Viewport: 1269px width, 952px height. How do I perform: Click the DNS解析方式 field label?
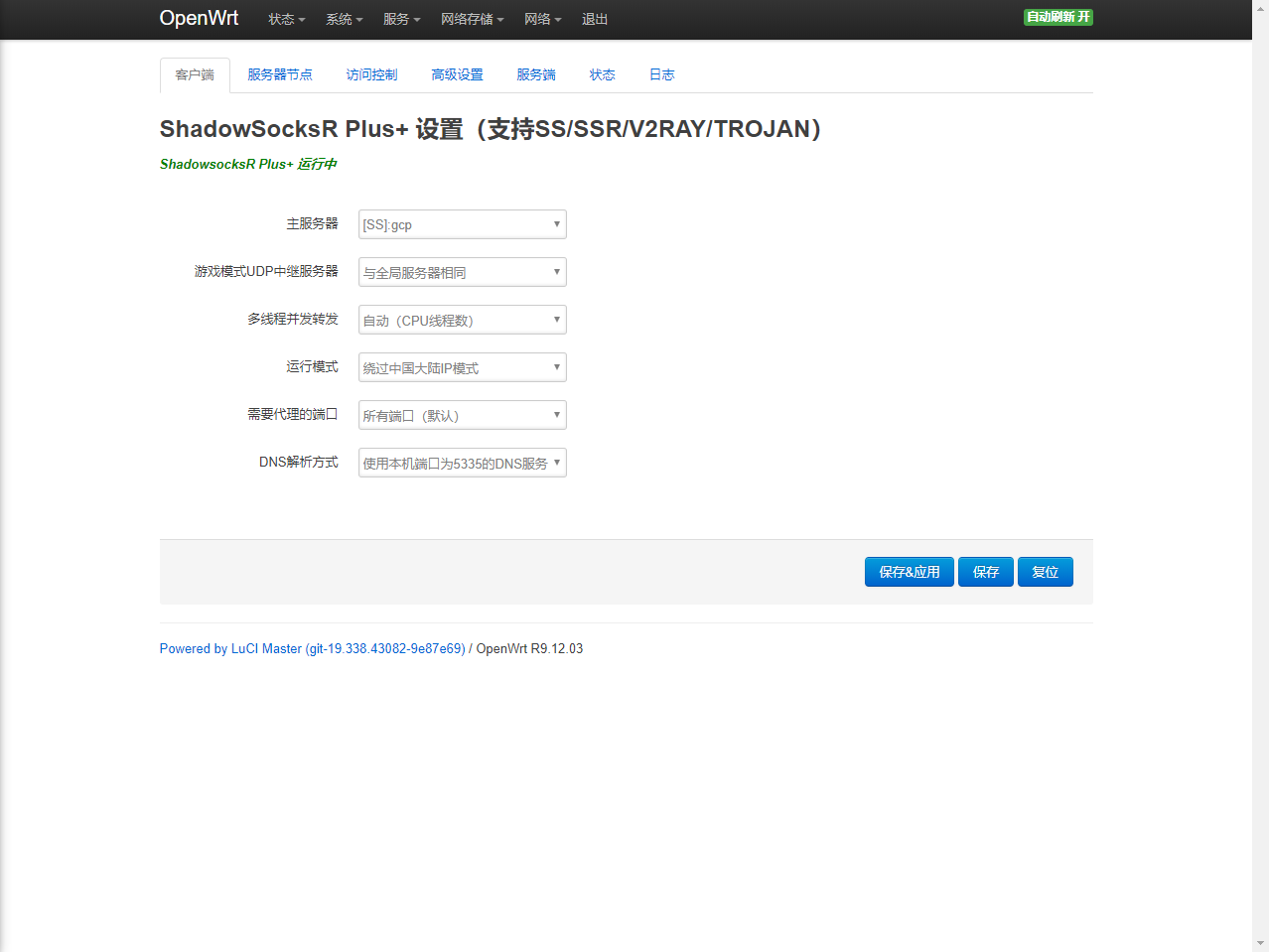point(299,462)
